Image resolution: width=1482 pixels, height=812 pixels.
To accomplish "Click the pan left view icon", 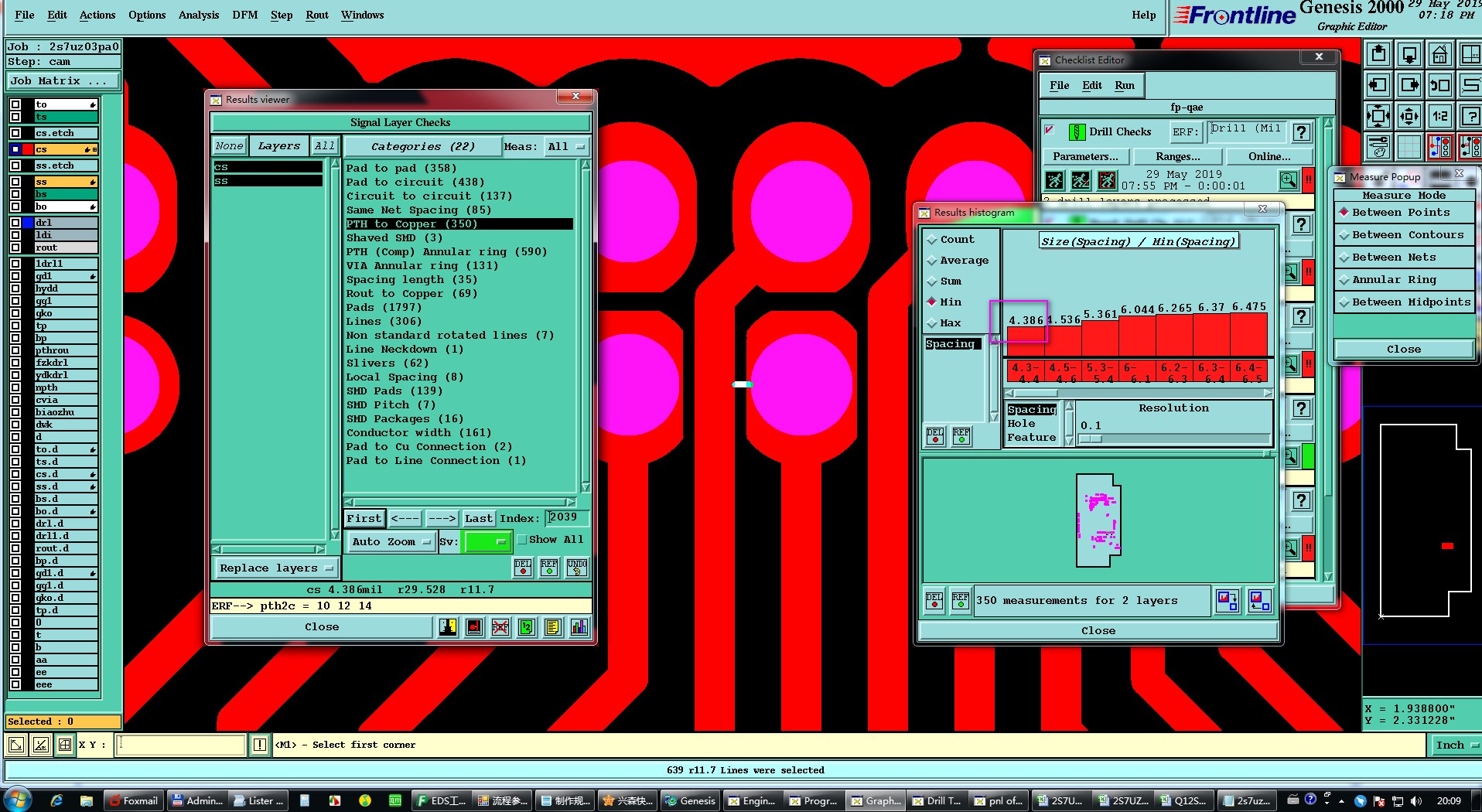I will pyautogui.click(x=1378, y=85).
